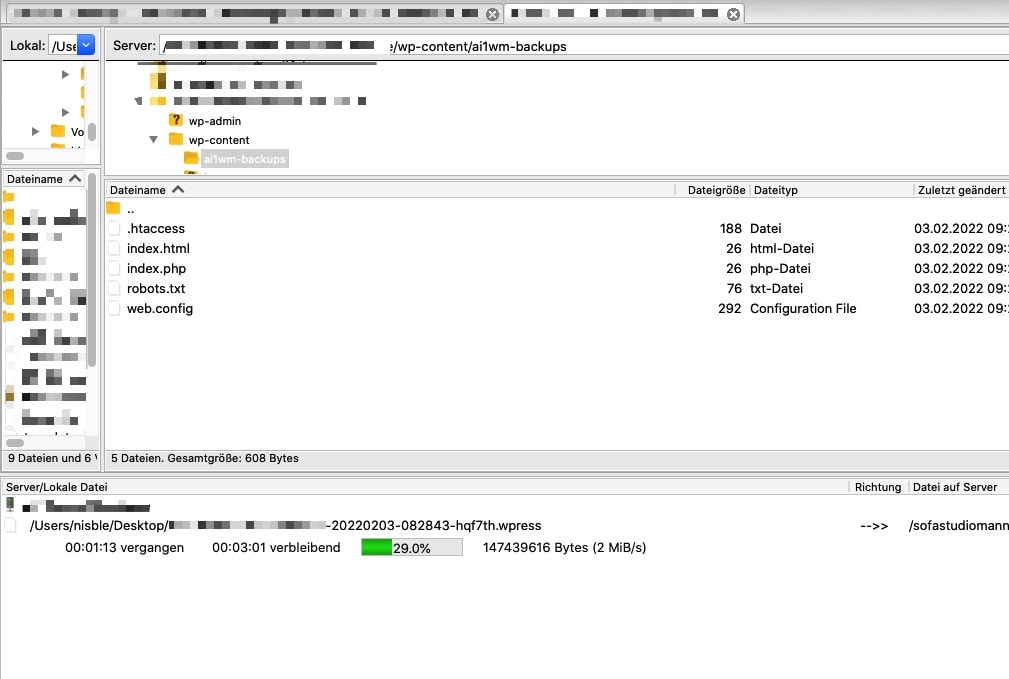Screen dimensions: 1009x679
Task: Select the web.config file icon
Action: [114, 309]
